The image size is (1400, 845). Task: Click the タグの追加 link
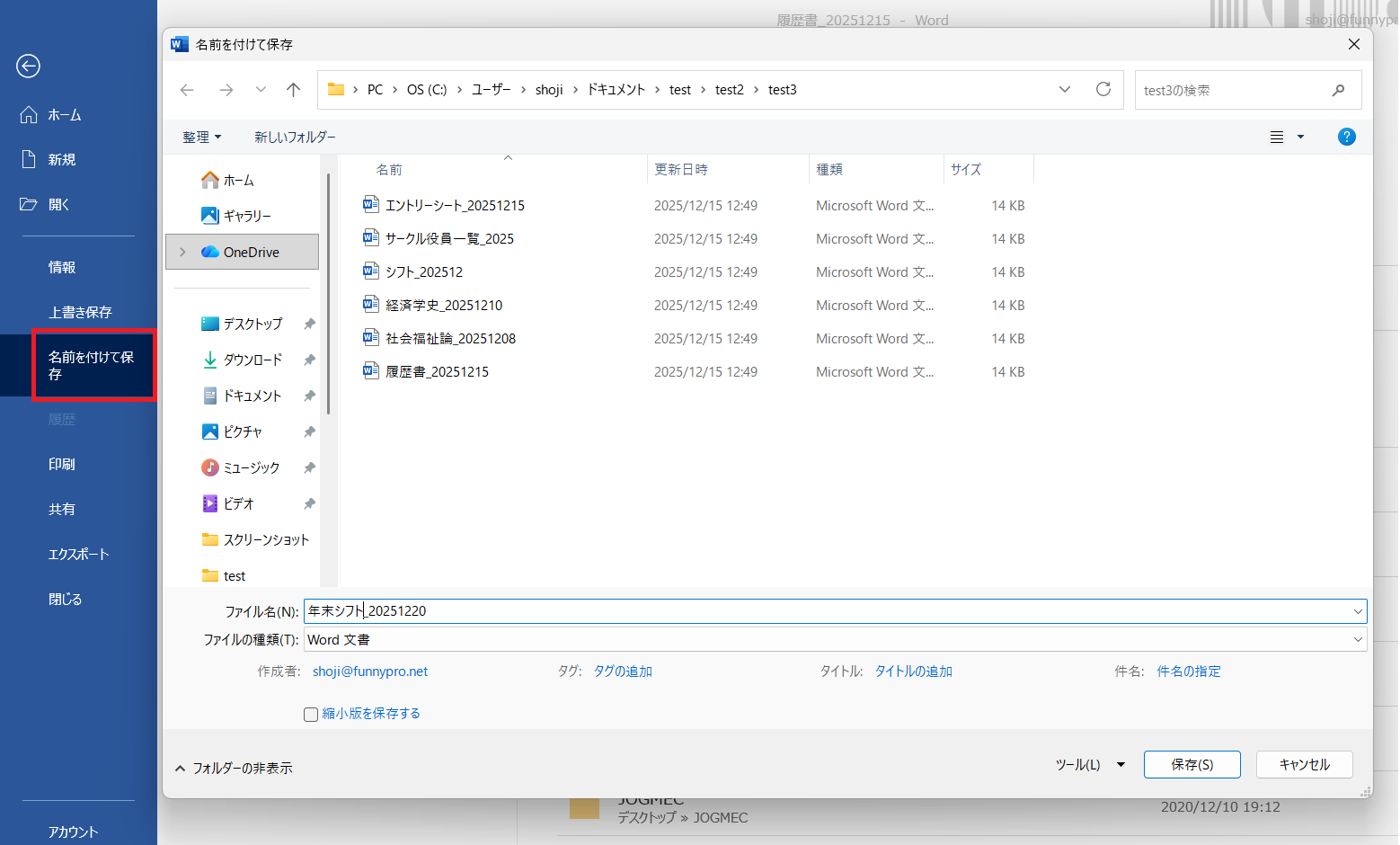pyautogui.click(x=623, y=672)
